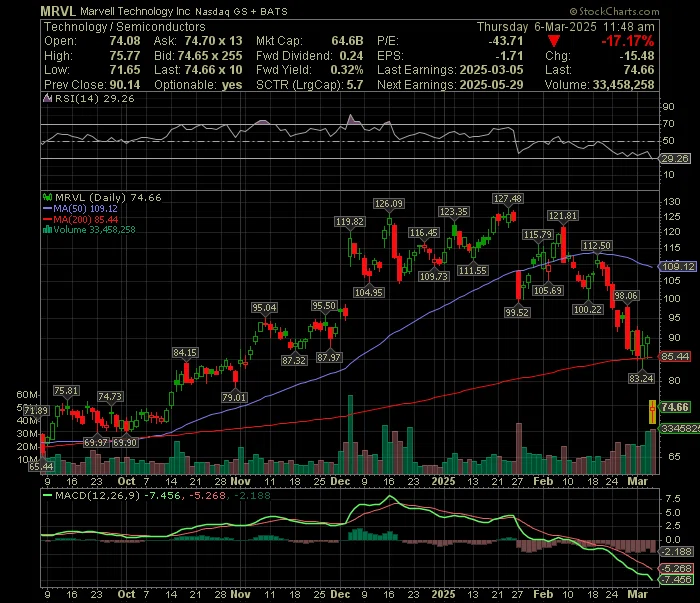
Task: Click the 84.15 high price label
Action: pos(185,353)
